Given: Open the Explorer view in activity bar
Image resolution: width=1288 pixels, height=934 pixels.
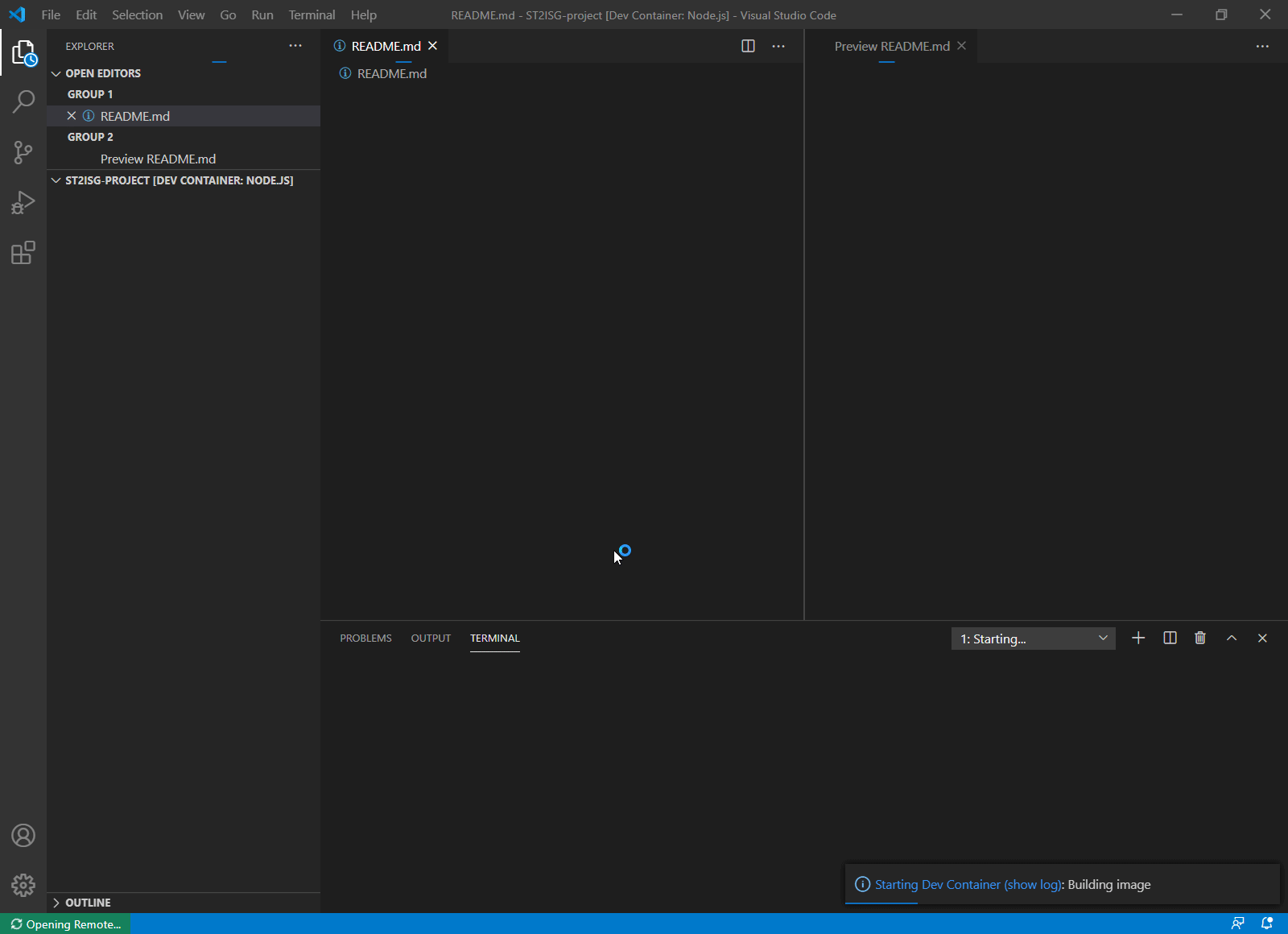Looking at the screenshot, I should (23, 53).
